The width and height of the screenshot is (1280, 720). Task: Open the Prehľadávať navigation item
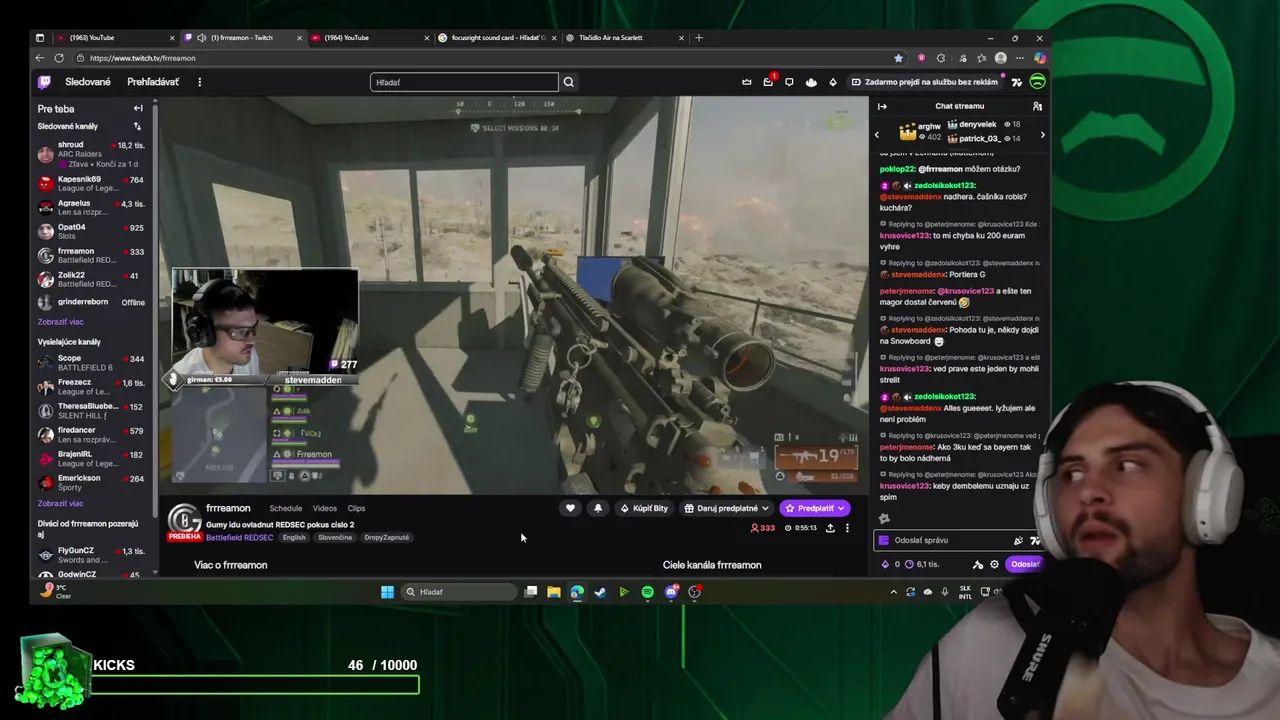pyautogui.click(x=153, y=82)
